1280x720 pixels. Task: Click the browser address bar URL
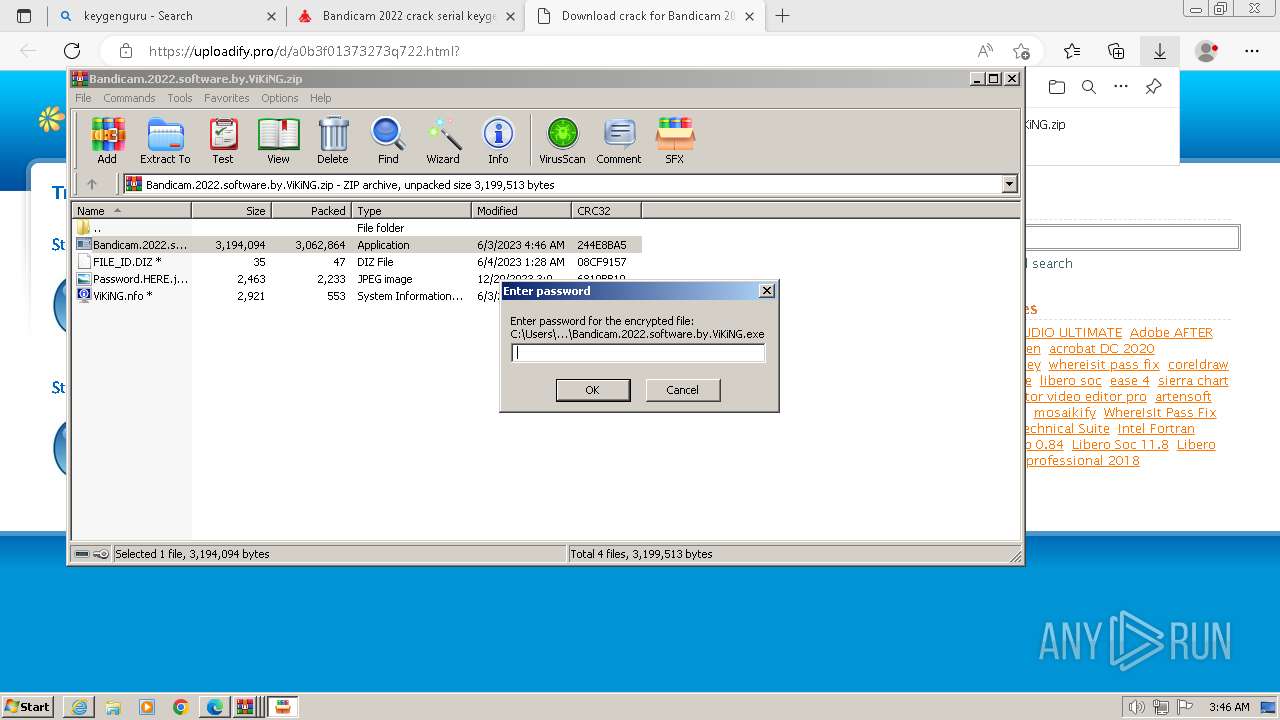pyautogui.click(x=304, y=51)
